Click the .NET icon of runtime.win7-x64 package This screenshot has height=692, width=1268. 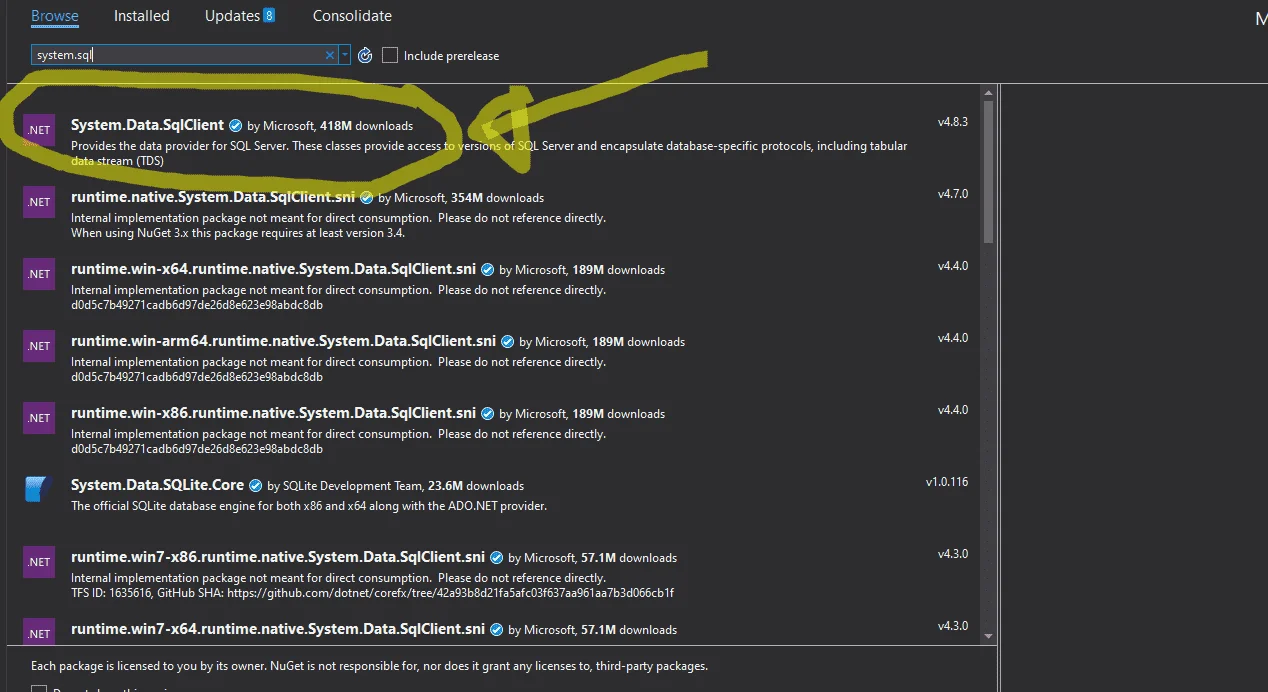[39, 632]
